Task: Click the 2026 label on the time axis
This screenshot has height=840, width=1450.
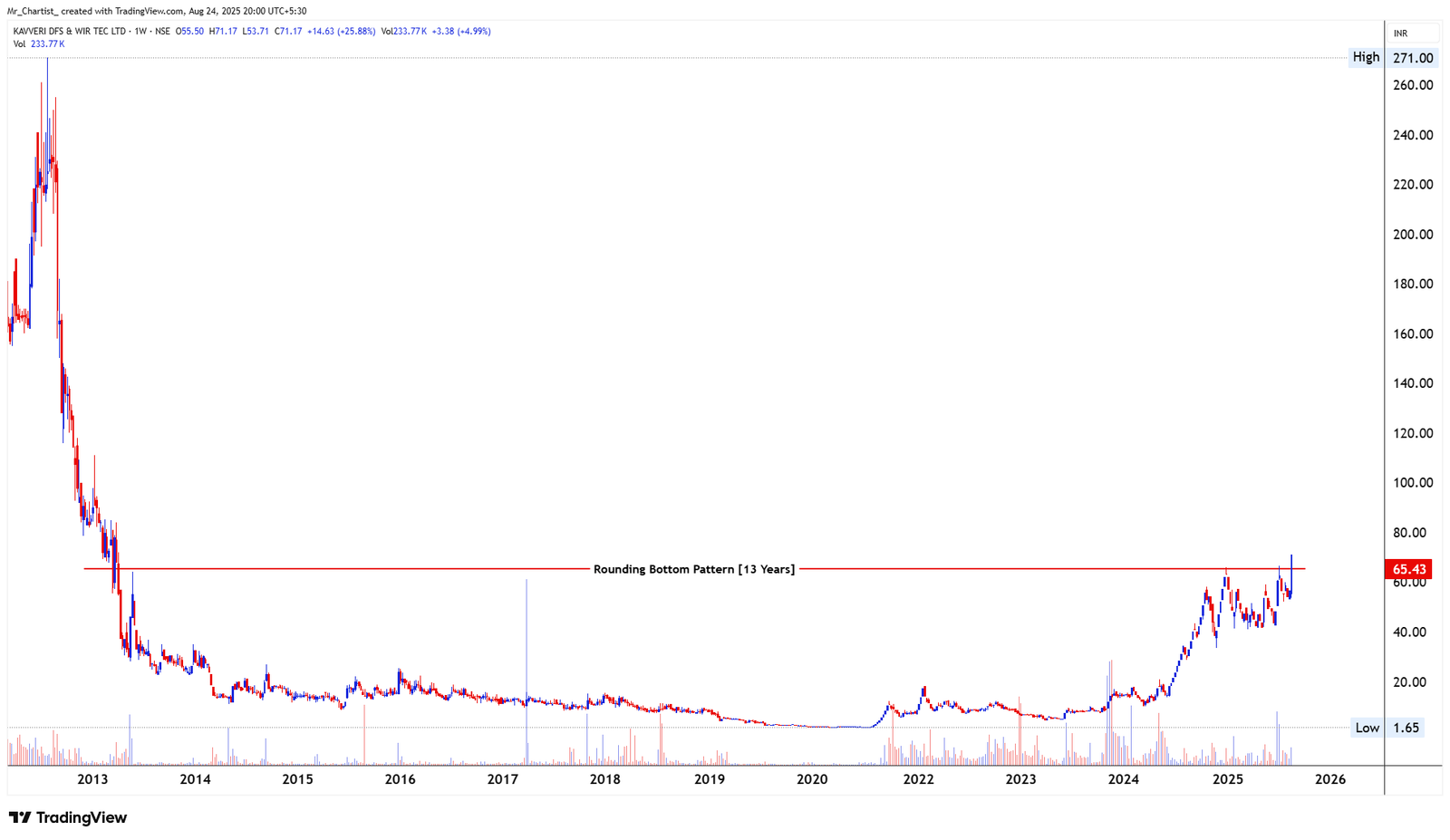Action: [x=1330, y=778]
